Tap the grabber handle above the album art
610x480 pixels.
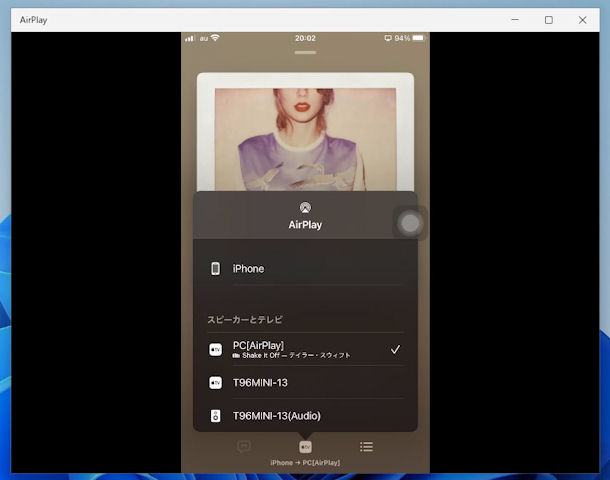point(305,53)
